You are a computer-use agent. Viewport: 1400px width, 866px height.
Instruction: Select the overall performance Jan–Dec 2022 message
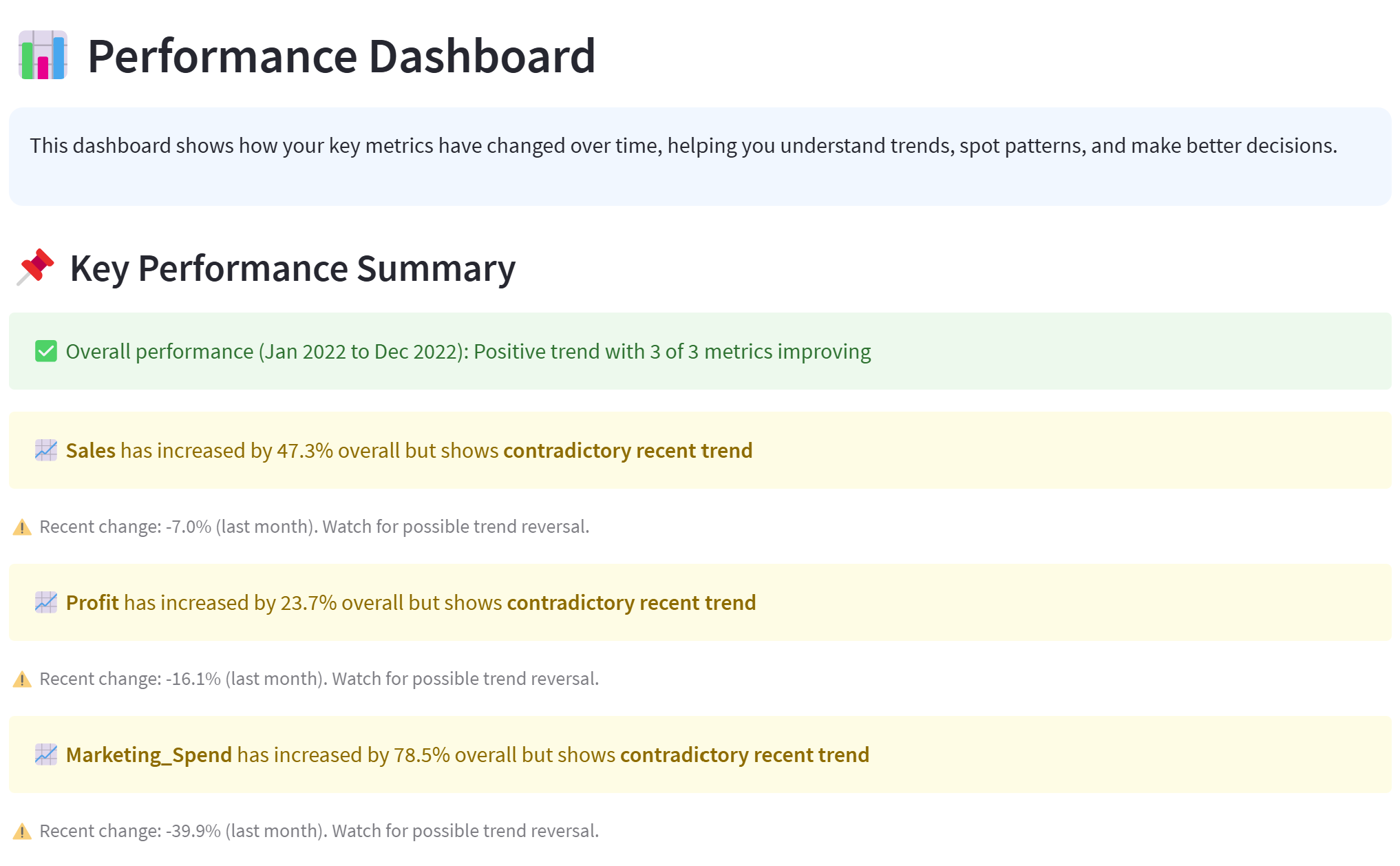coord(468,351)
